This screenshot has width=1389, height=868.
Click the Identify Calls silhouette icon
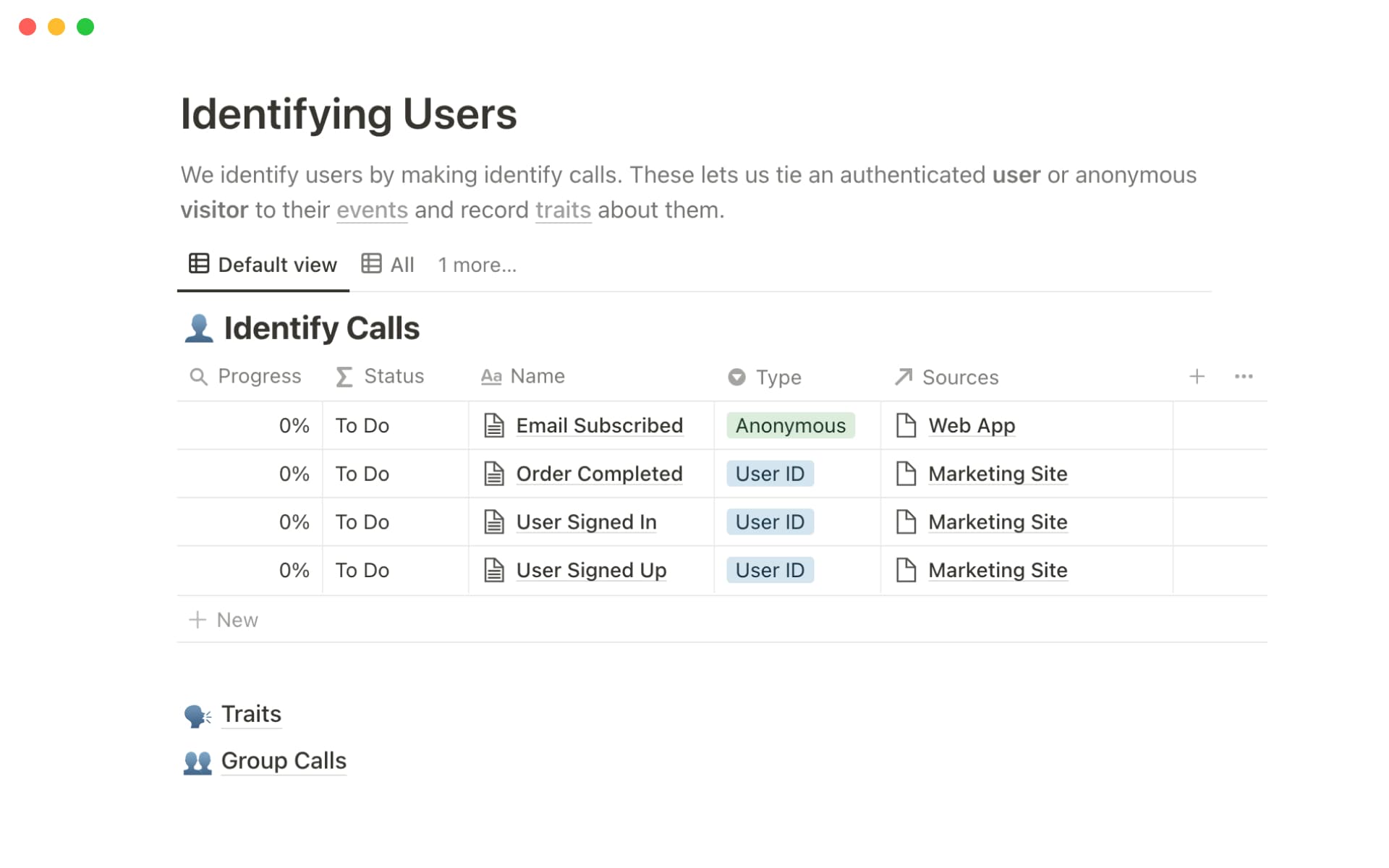pos(198,328)
